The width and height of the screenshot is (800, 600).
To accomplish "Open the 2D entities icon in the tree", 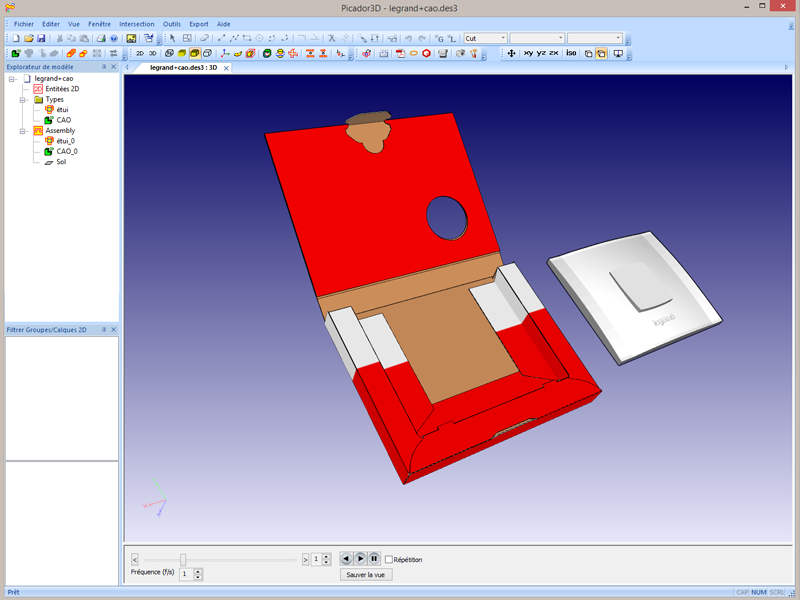I will pyautogui.click(x=38, y=89).
